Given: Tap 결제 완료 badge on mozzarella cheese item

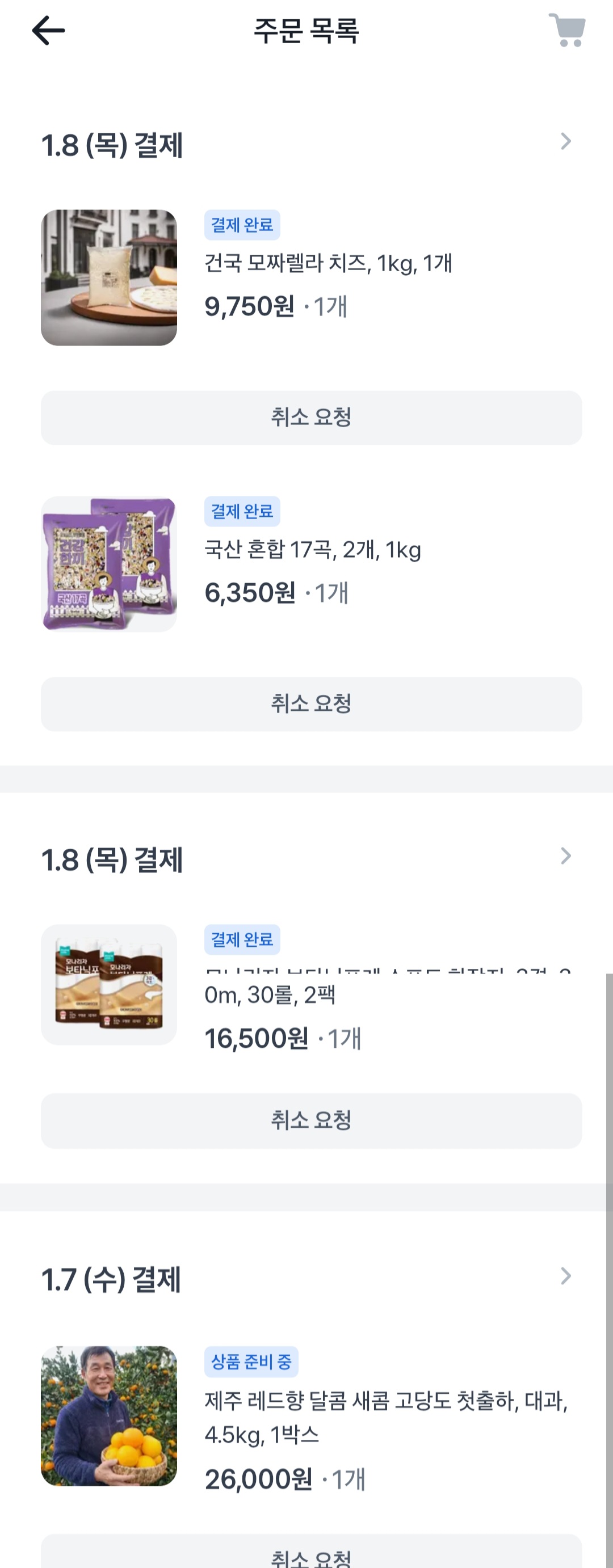Looking at the screenshot, I should 242,225.
